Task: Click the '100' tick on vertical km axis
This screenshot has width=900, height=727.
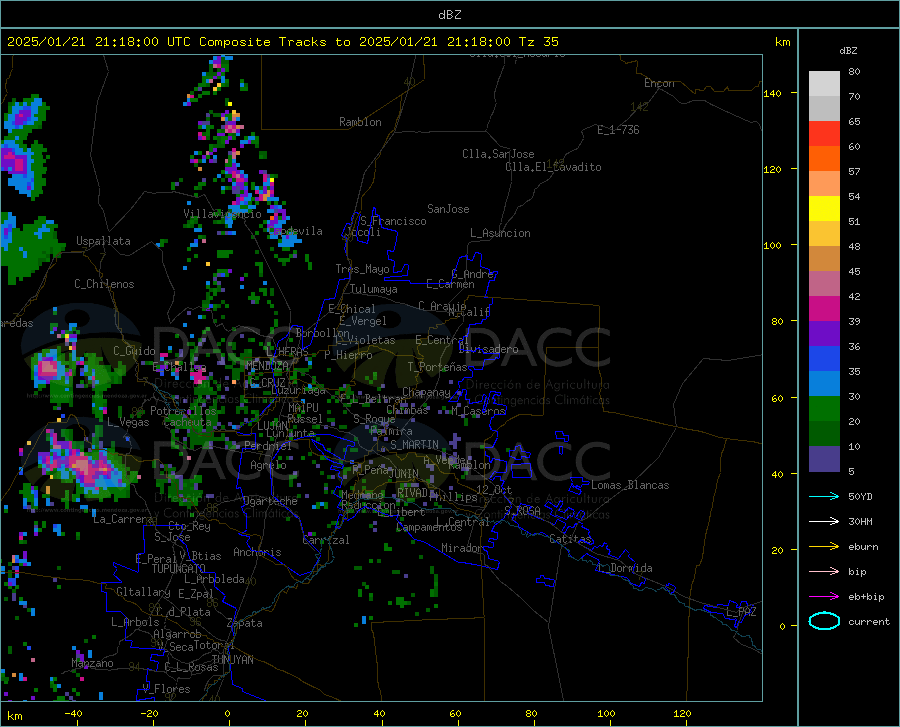Action: (x=772, y=246)
